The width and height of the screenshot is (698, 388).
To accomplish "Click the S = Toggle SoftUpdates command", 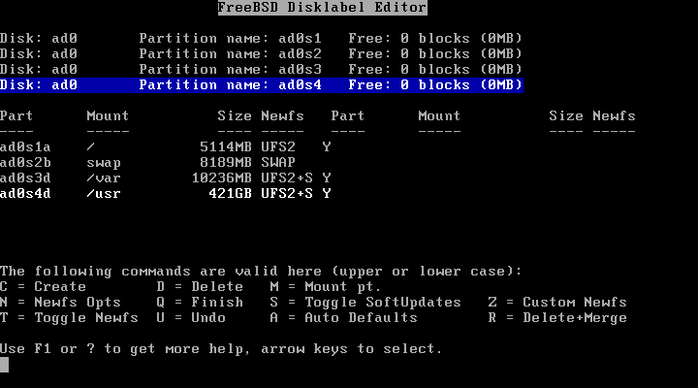I will pyautogui.click(x=365, y=303).
